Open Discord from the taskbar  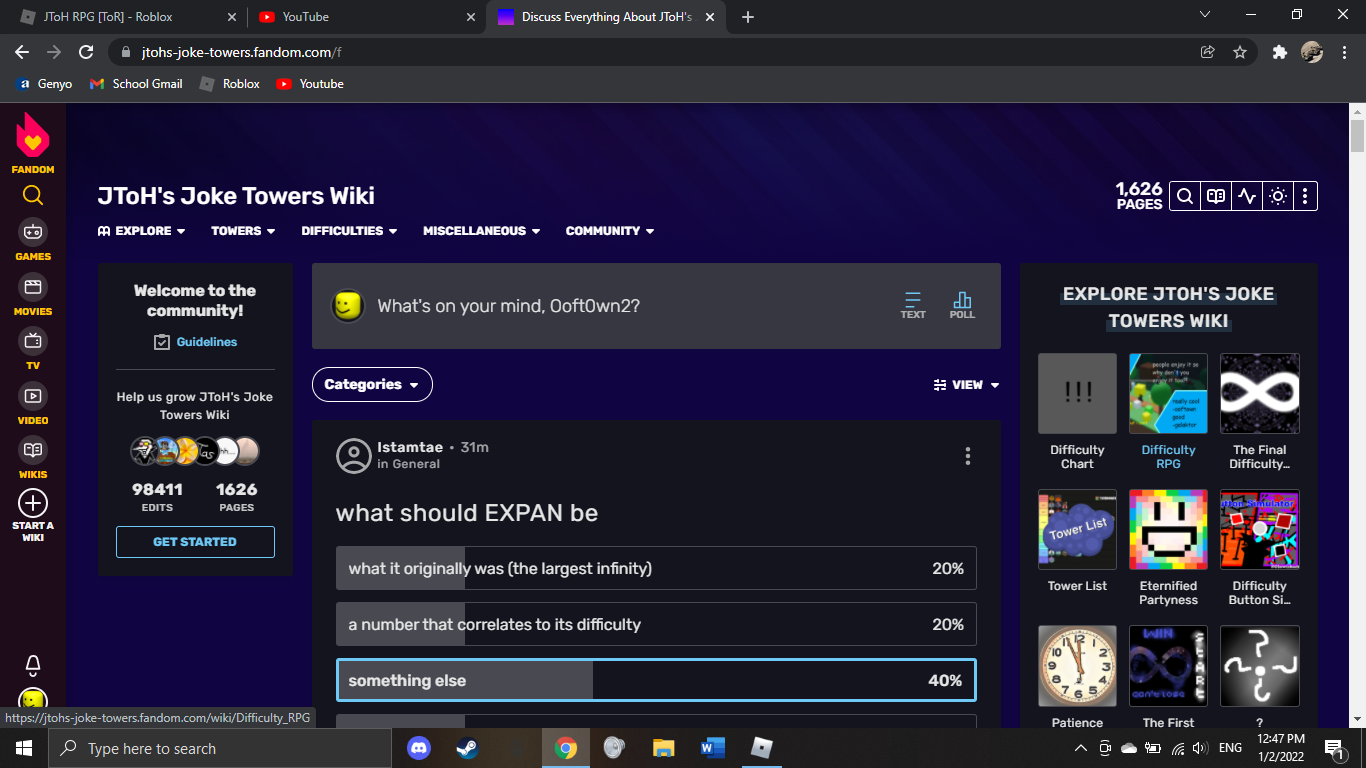tap(419, 748)
